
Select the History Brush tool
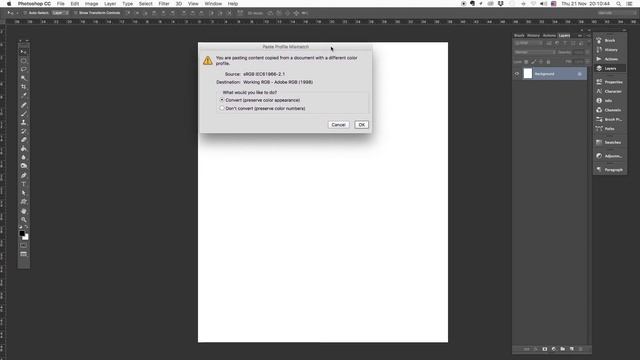(23, 131)
